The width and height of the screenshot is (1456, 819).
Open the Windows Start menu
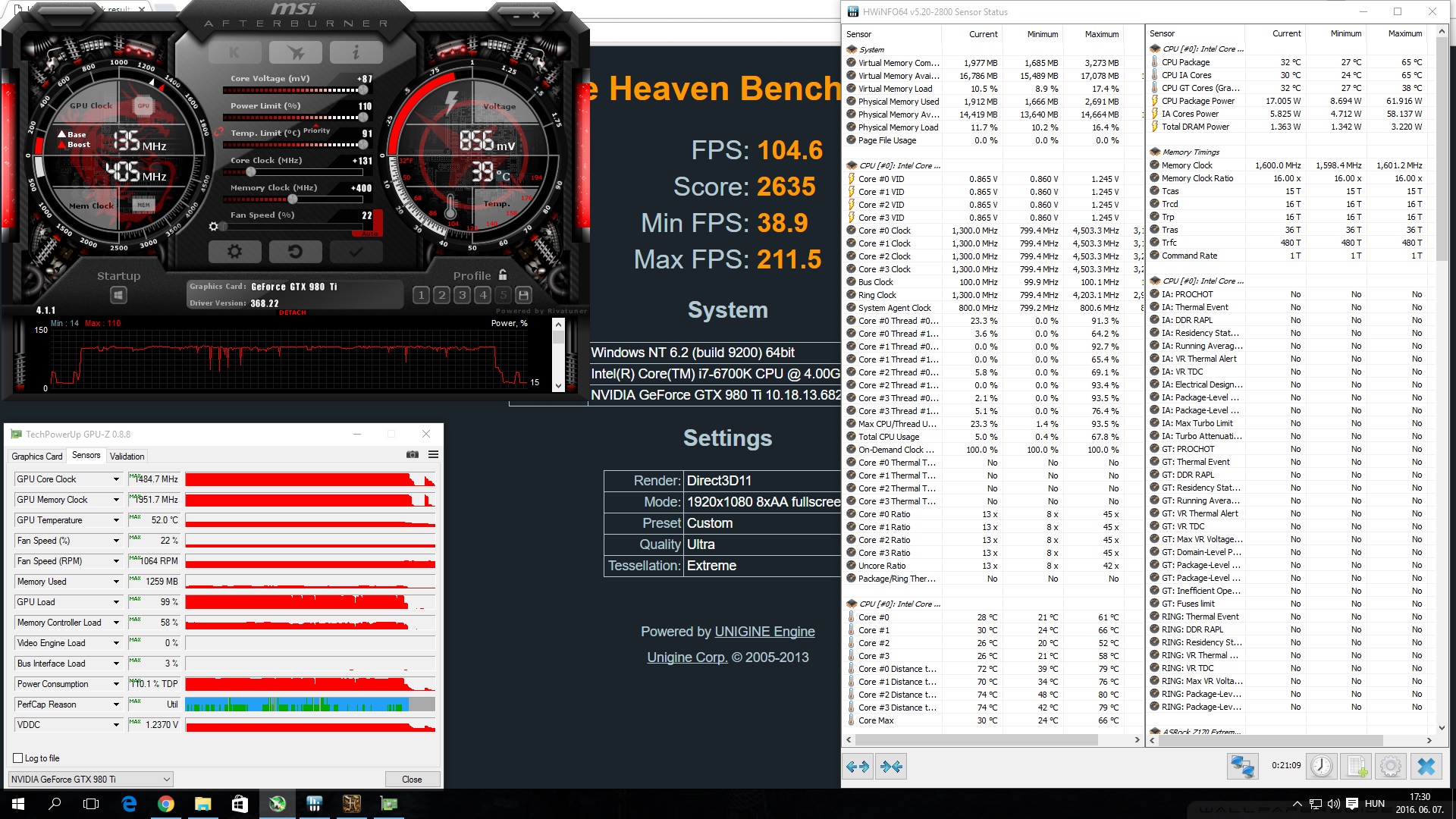click(18, 804)
